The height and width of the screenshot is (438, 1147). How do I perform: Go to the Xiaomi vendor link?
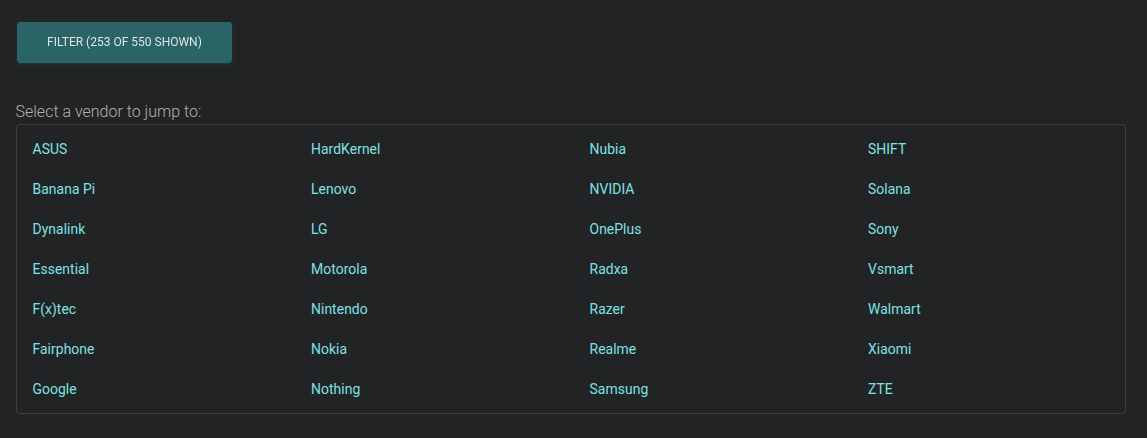(889, 349)
